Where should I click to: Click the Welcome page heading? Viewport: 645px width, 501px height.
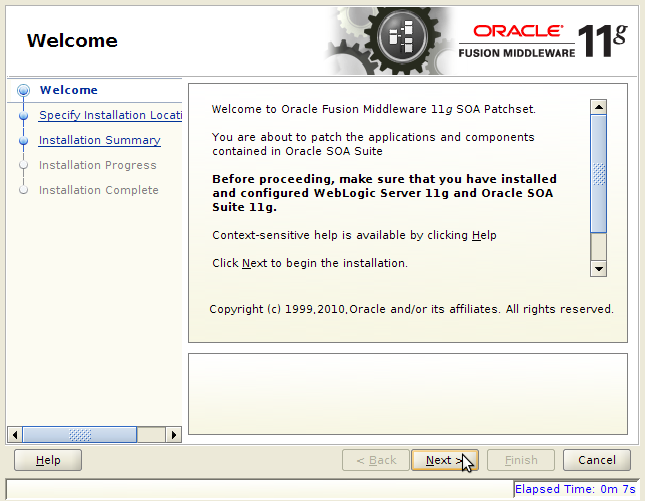72,40
